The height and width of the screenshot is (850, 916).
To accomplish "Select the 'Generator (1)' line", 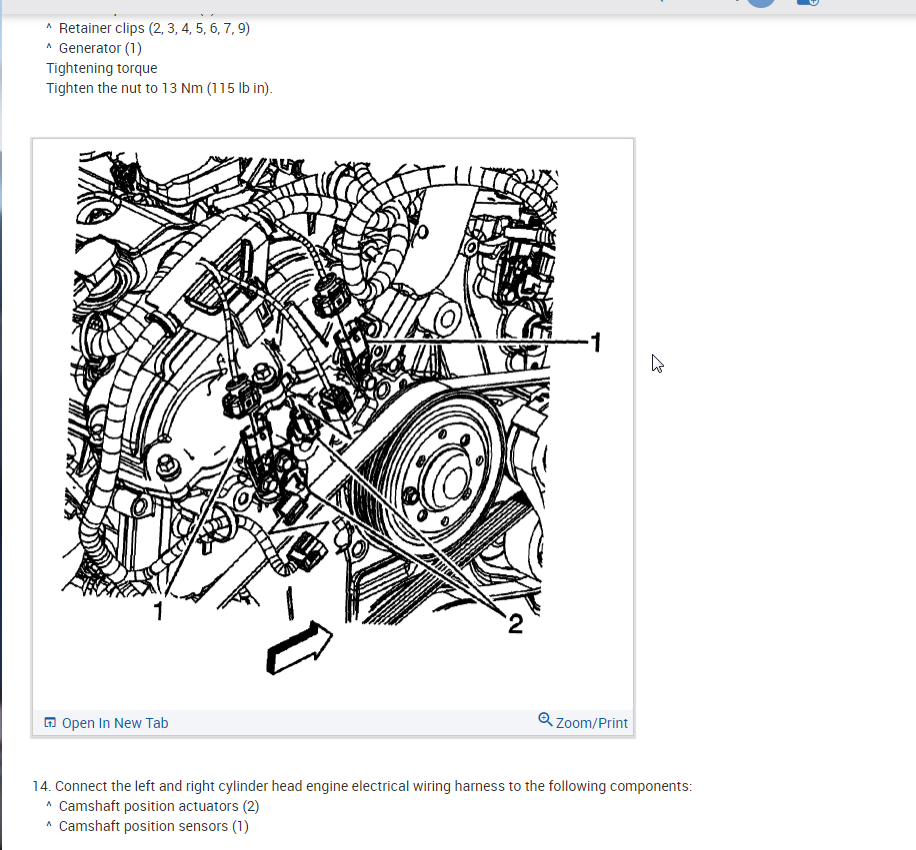I will [100, 48].
